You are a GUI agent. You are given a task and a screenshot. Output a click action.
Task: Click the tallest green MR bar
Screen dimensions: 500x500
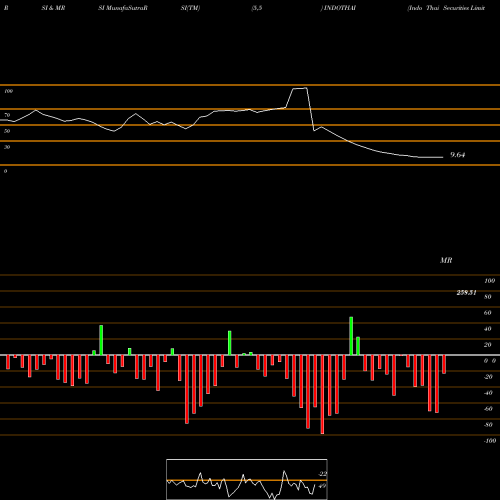pyautogui.click(x=351, y=336)
